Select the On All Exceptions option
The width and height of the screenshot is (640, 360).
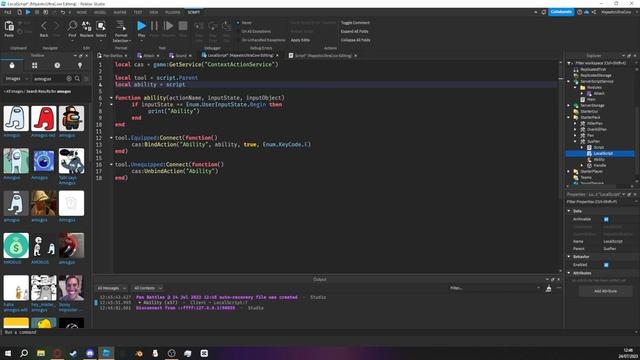[x=254, y=31]
